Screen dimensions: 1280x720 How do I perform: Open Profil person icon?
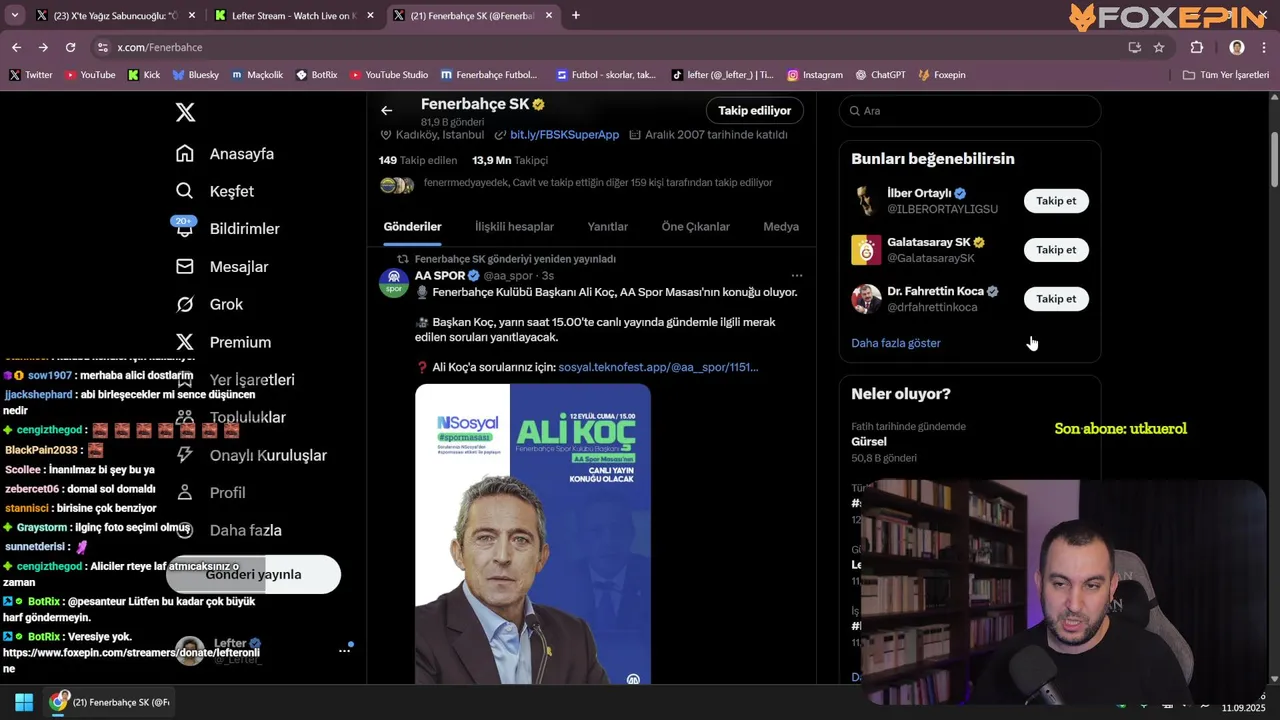185,492
